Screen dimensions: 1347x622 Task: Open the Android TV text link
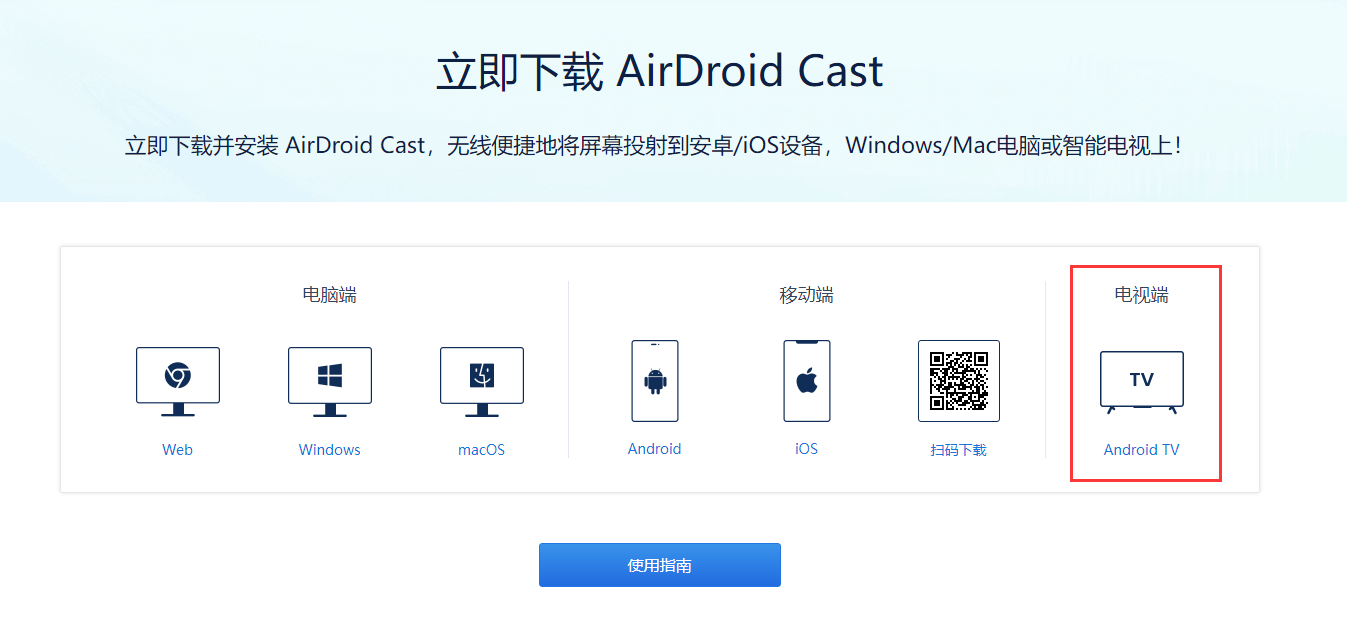1142,450
